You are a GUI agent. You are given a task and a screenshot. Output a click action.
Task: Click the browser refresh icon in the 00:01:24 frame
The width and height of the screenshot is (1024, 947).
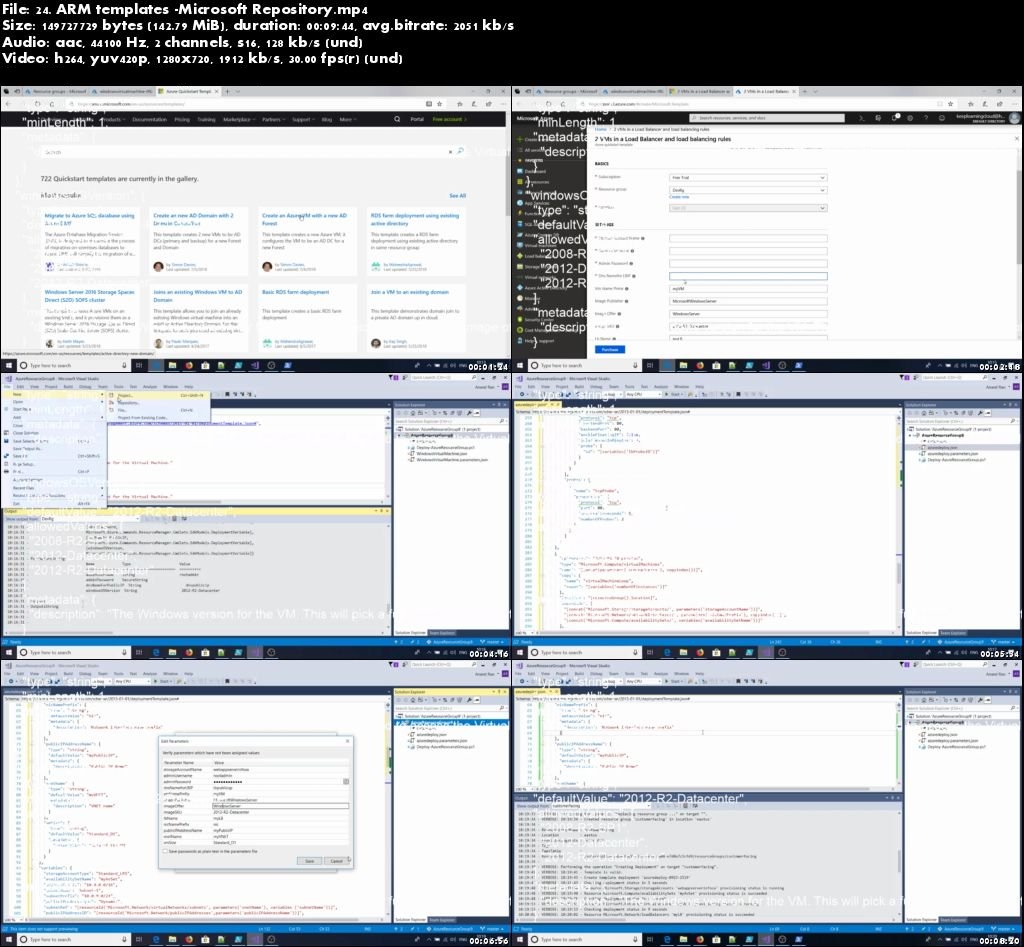point(37,104)
